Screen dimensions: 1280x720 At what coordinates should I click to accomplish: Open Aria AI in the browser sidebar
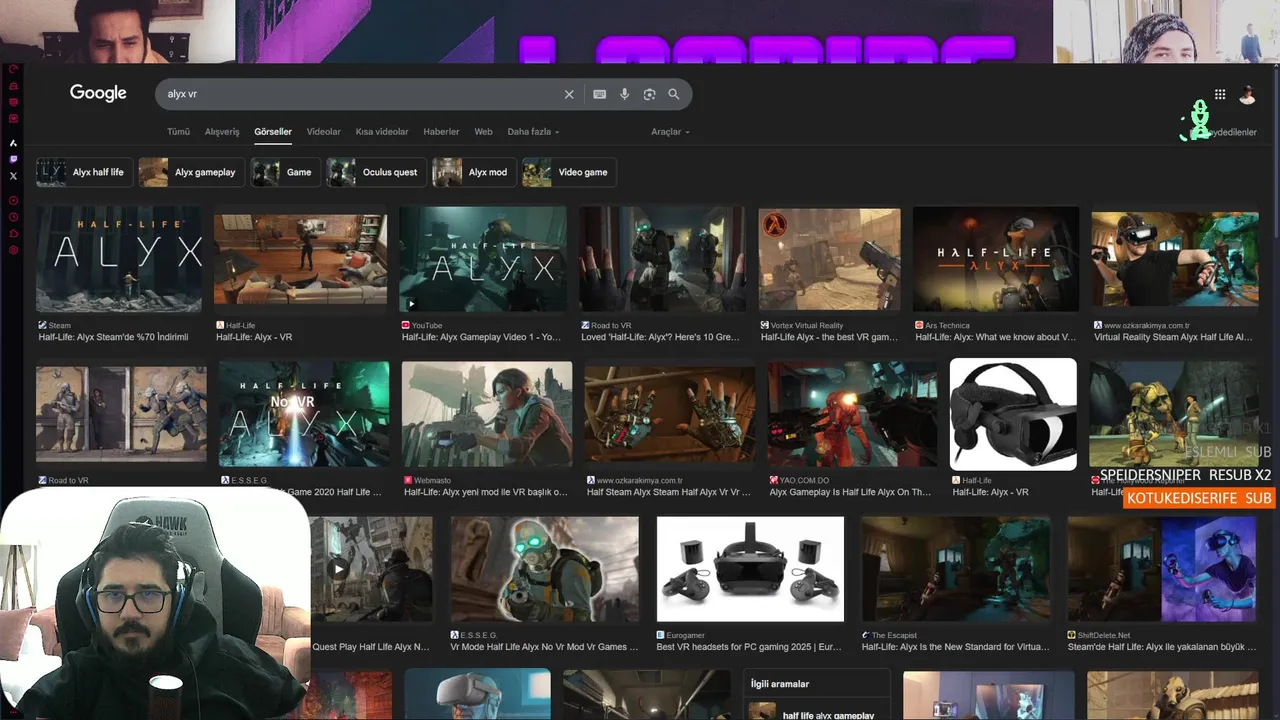[x=13, y=143]
